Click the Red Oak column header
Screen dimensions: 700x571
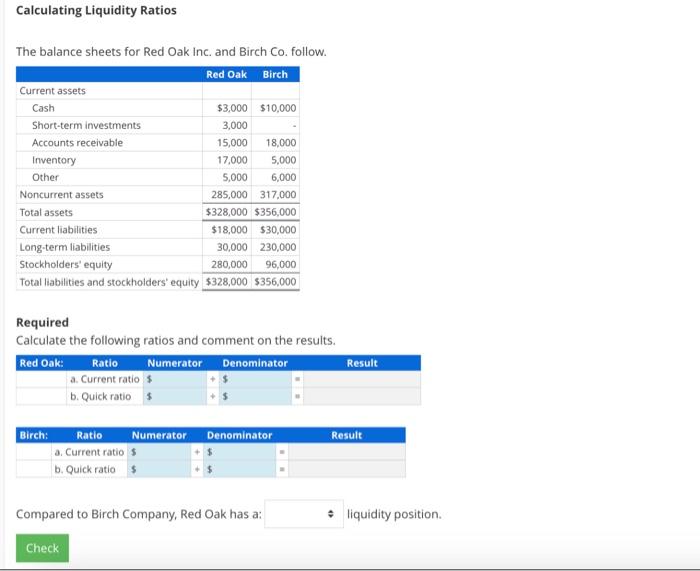226,75
